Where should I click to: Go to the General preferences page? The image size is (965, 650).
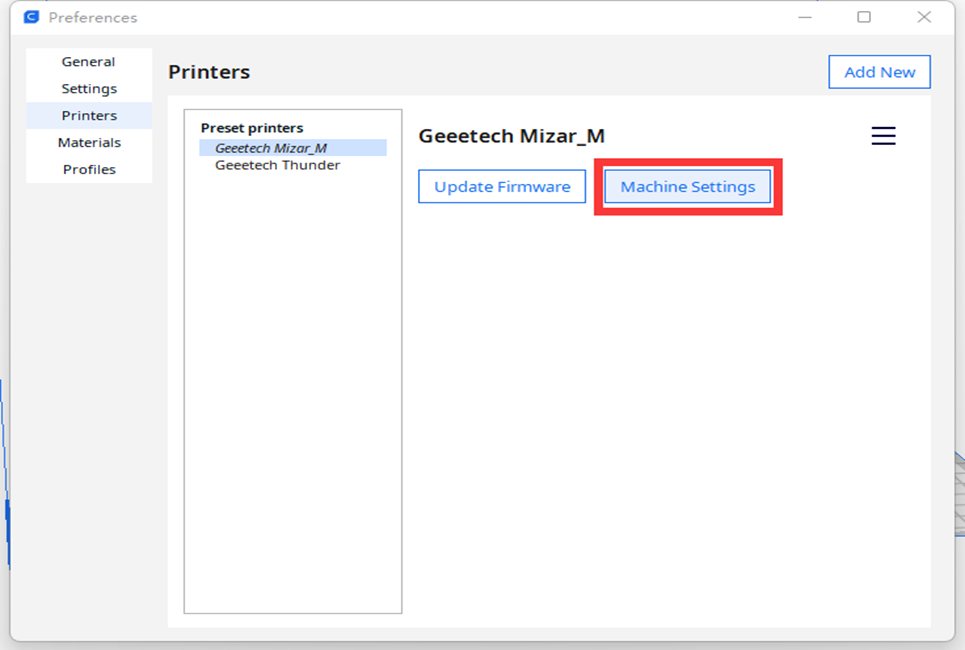point(89,62)
